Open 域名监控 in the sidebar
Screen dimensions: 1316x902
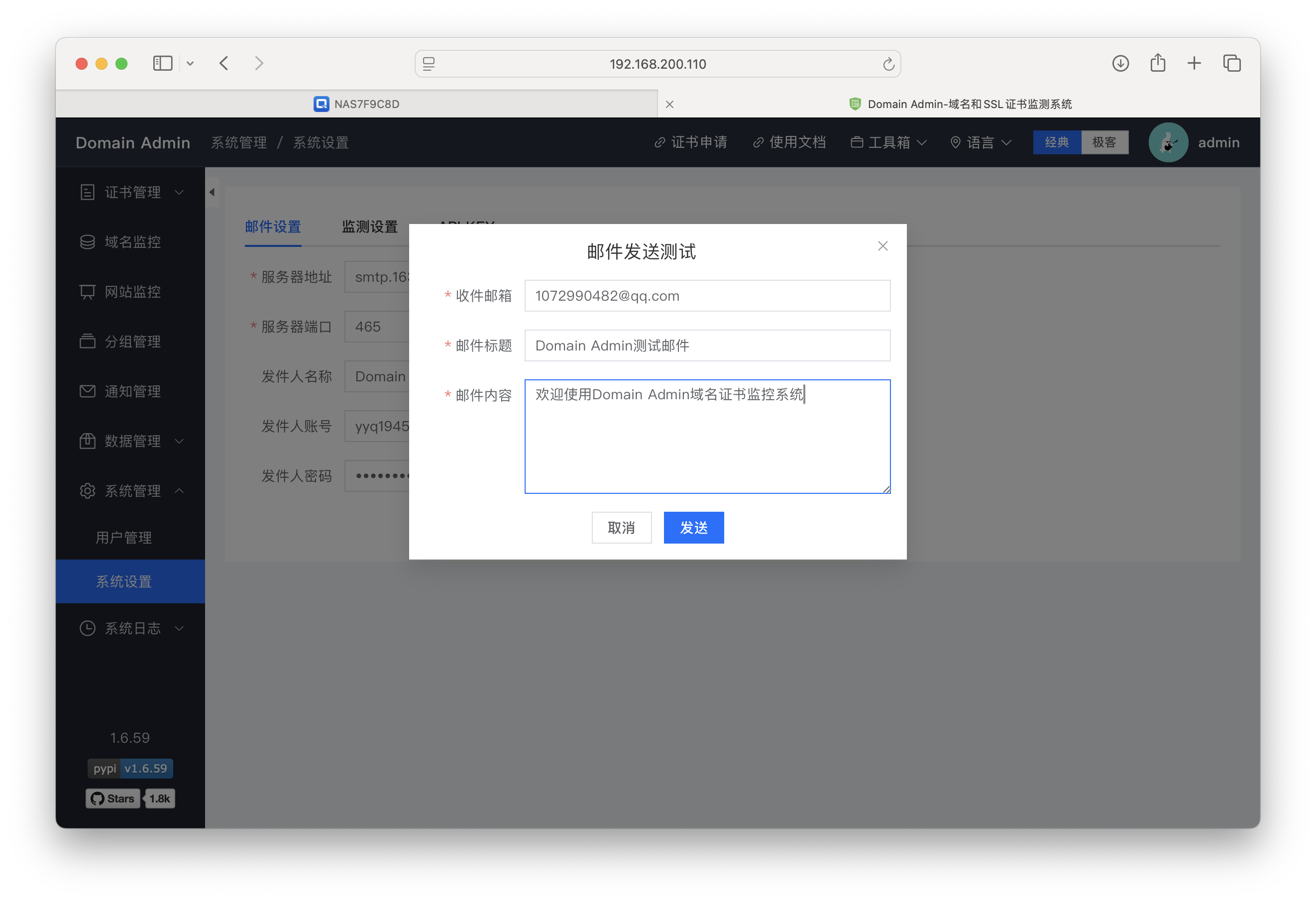131,242
